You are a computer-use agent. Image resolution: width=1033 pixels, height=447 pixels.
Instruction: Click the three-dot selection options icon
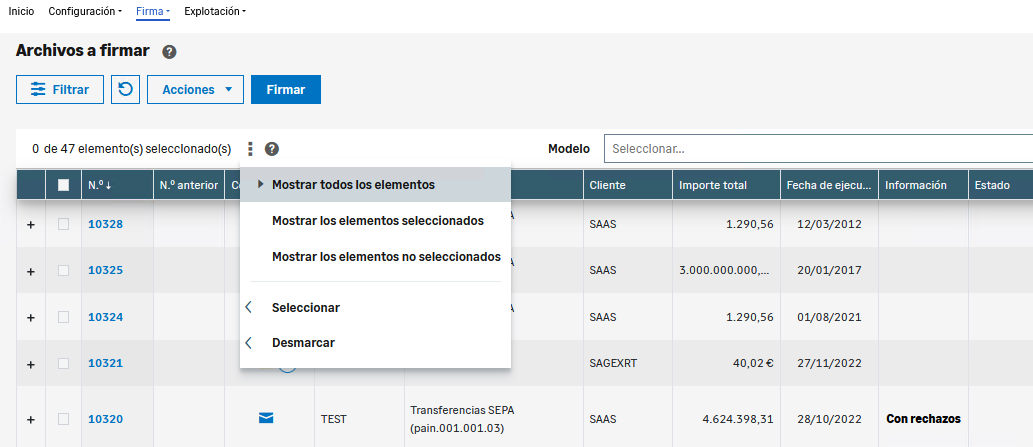pyautogui.click(x=250, y=149)
